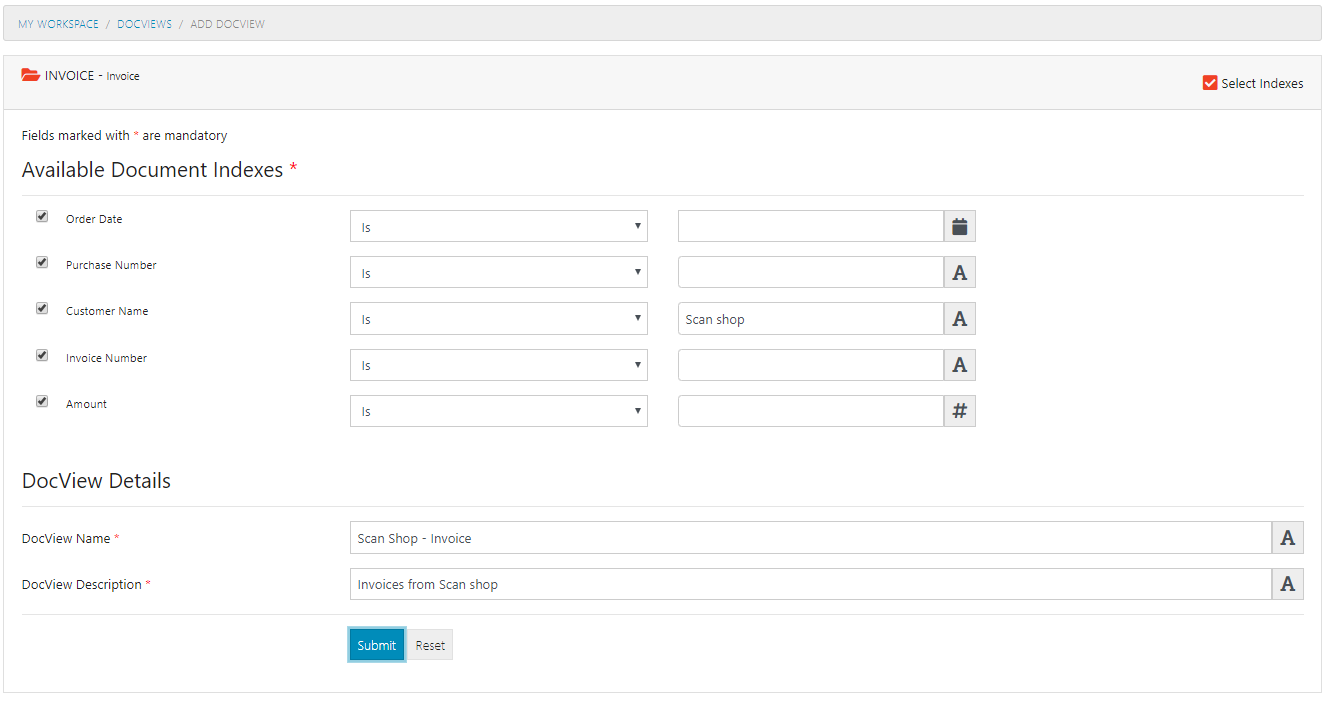This screenshot has width=1325, height=705.
Task: Open the Invoice Number condition dropdown
Action: (498, 364)
